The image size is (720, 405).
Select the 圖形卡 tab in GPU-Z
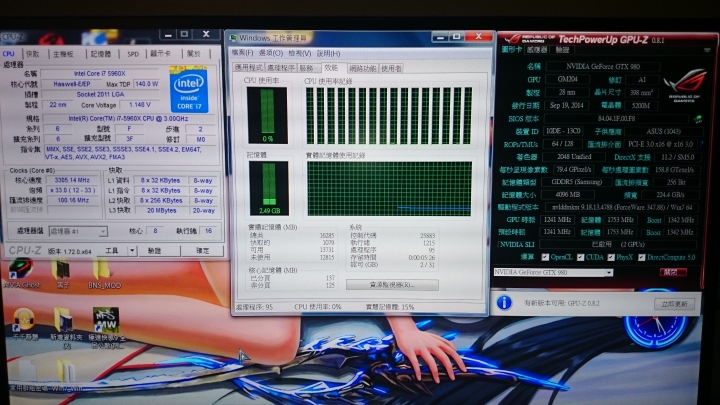(512, 49)
